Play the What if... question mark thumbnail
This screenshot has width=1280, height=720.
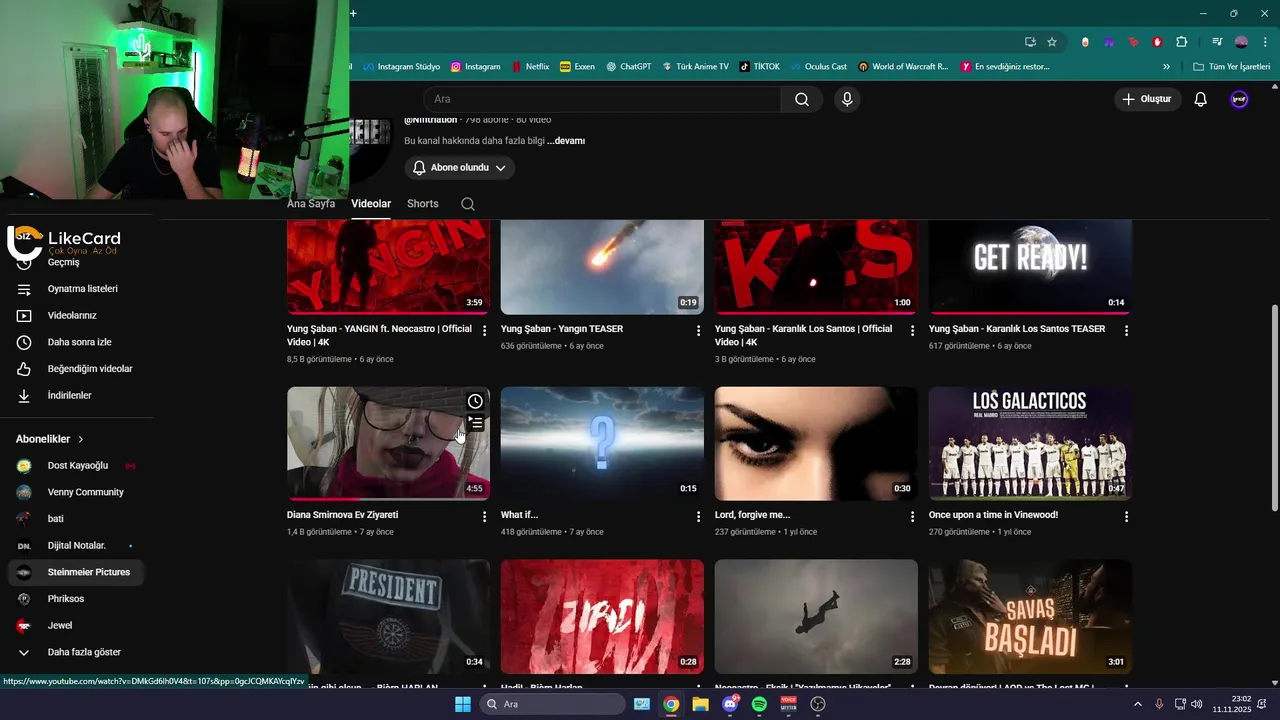point(602,444)
